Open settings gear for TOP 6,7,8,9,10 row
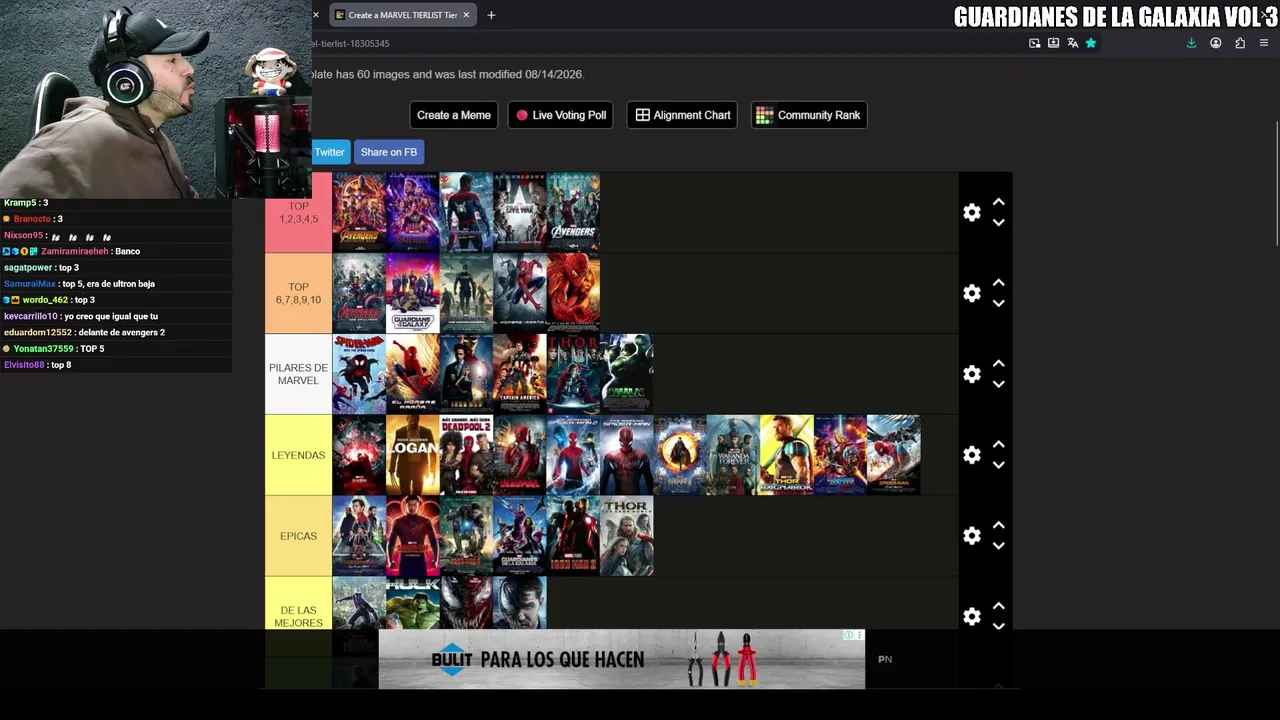 click(x=972, y=293)
